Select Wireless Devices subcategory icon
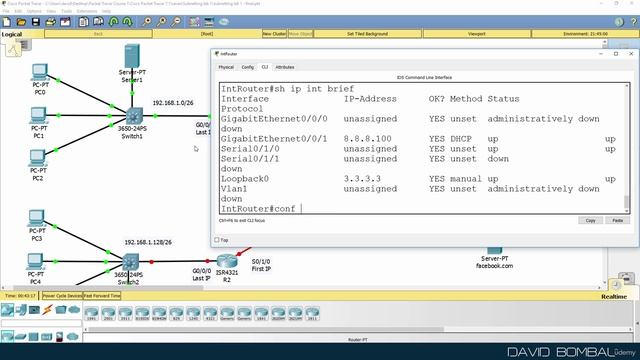The image size is (640, 360). pyautogui.click(x=47, y=337)
